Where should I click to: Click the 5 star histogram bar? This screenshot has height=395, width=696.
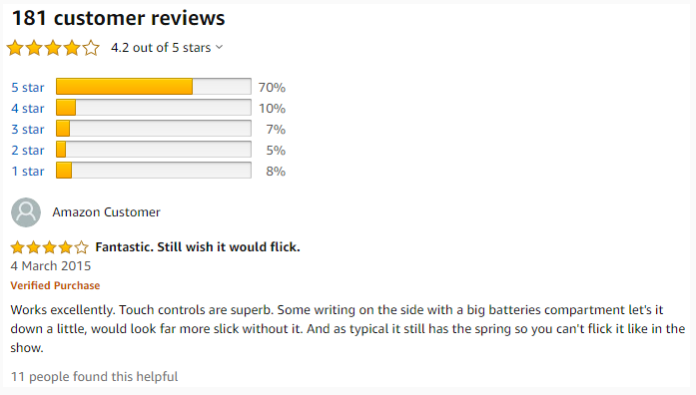(x=154, y=87)
